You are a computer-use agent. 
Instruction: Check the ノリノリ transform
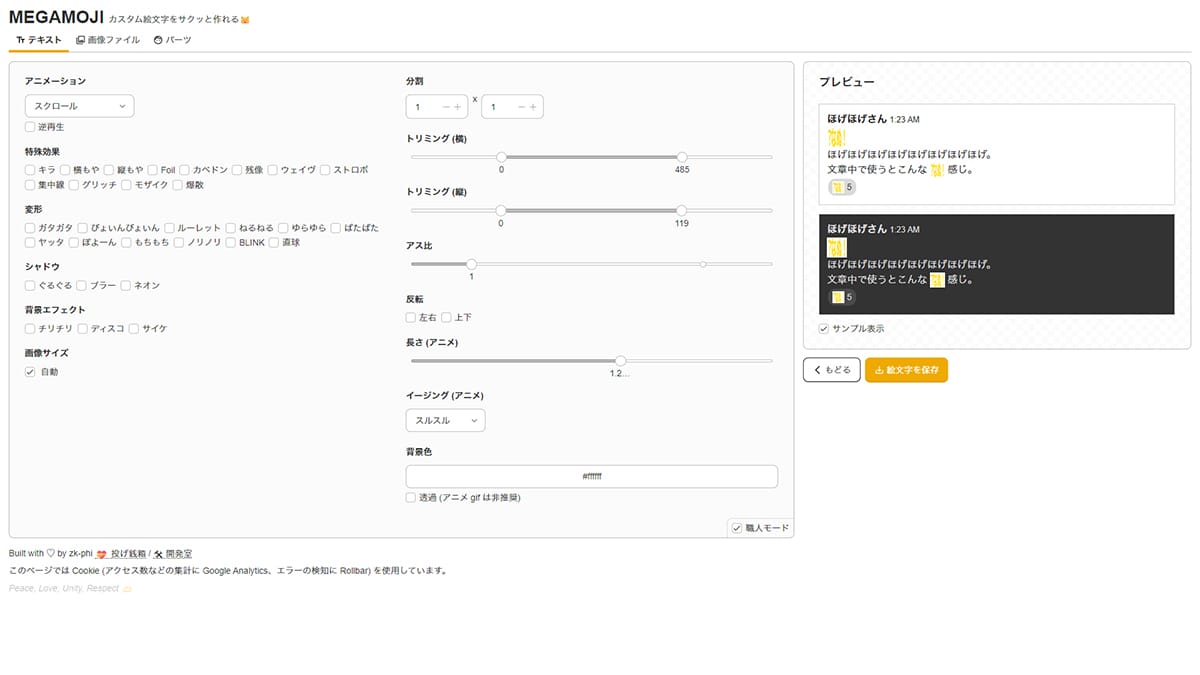[x=179, y=242]
